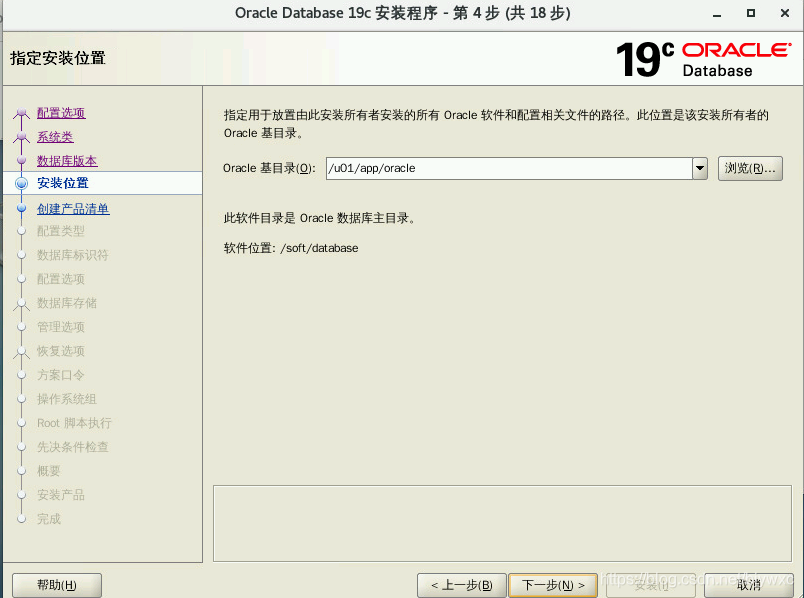804x598 pixels.
Task: Click the 数据库存储 step in the sidebar
Action: click(67, 303)
